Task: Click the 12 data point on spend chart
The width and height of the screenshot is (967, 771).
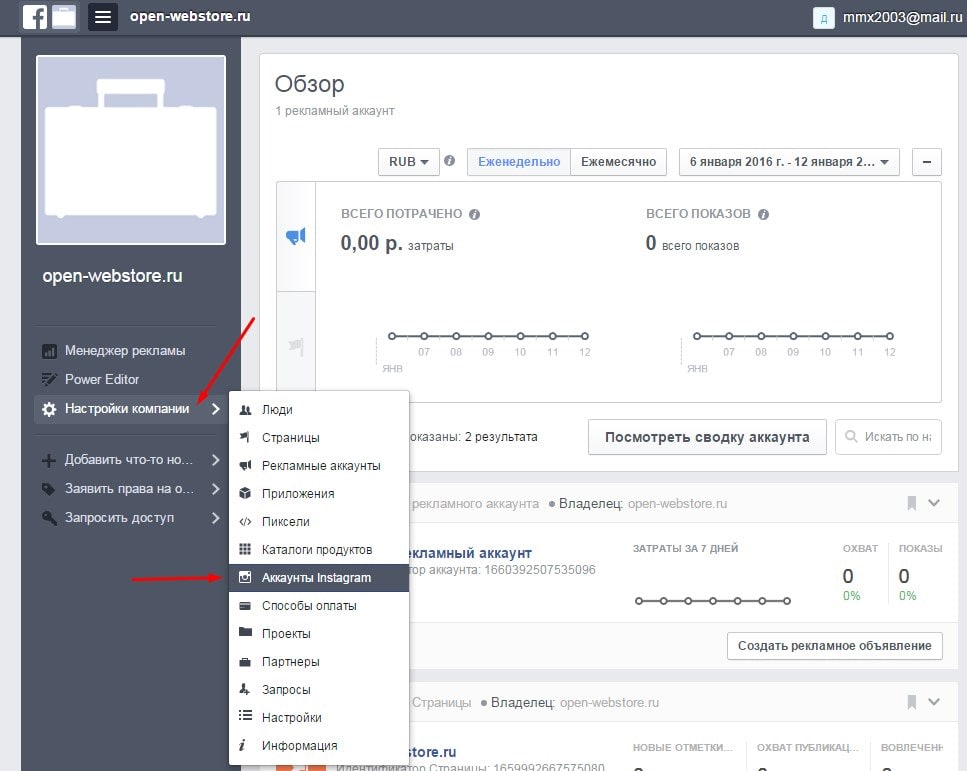Action: (585, 336)
